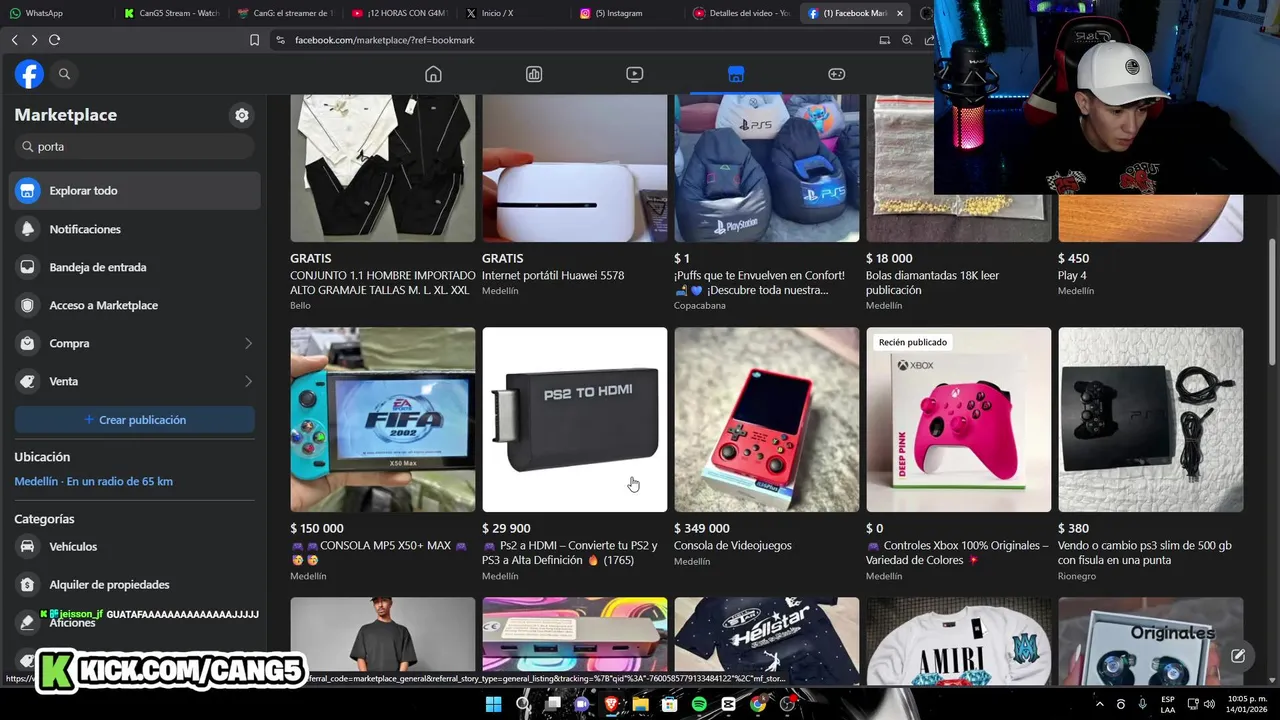
Task: Click the page vertical scrollbar
Action: (1272, 301)
